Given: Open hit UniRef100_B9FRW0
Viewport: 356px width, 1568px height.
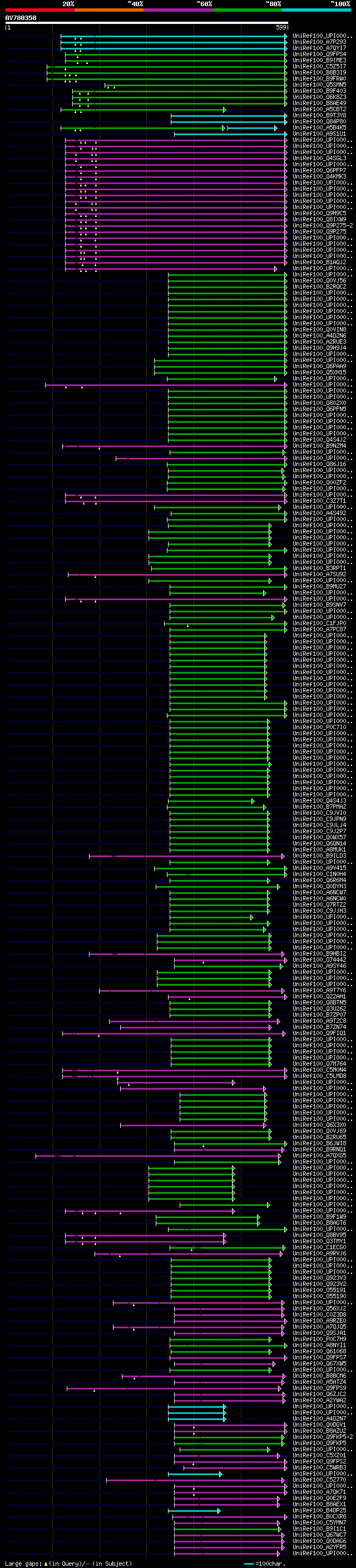Looking at the screenshot, I should tap(319, 78).
